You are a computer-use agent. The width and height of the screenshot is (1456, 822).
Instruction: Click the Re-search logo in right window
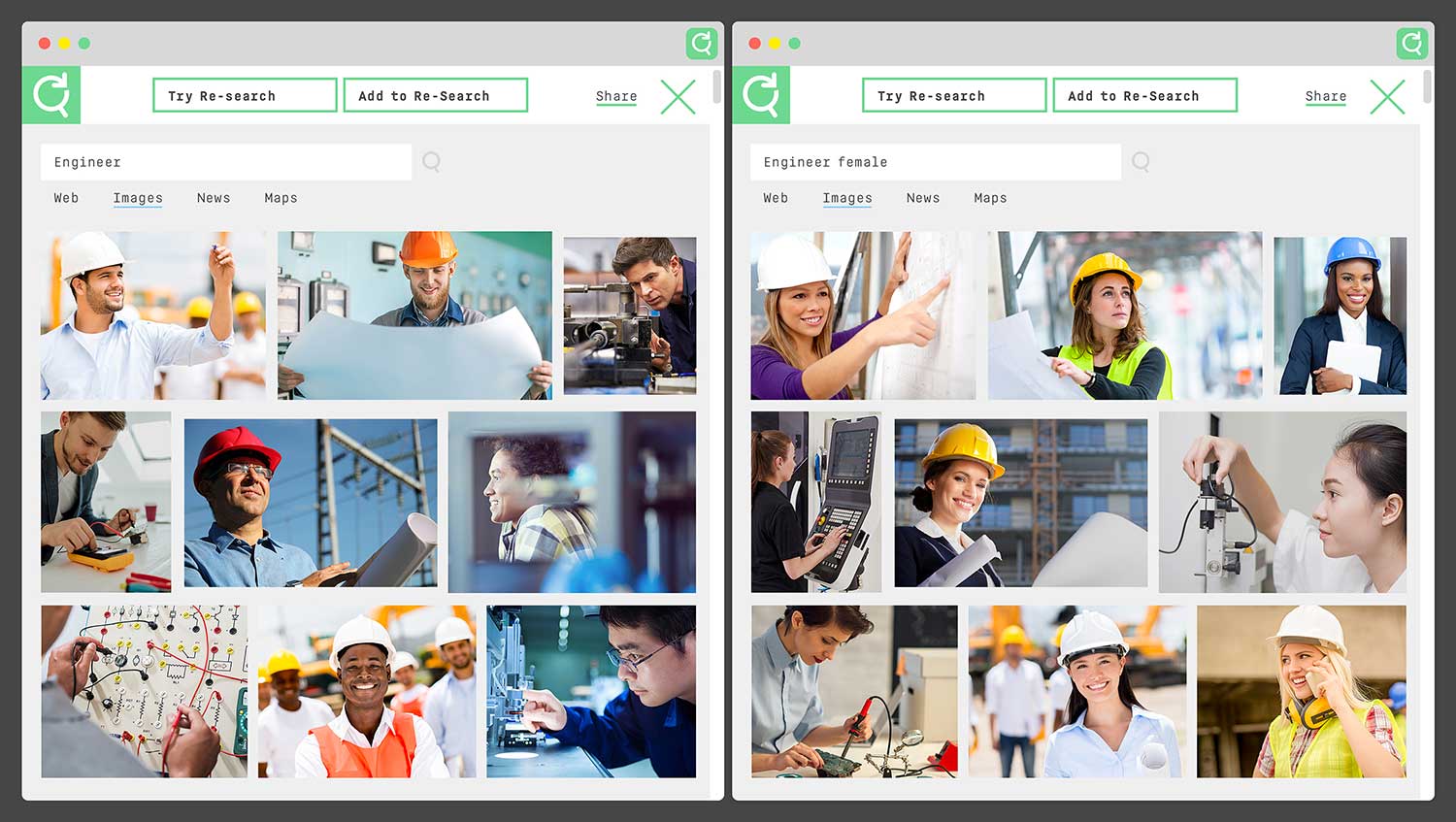(x=761, y=95)
